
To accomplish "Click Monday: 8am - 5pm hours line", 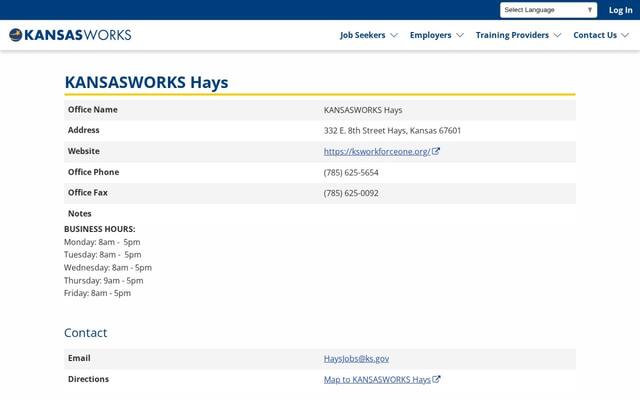I will [x=102, y=242].
